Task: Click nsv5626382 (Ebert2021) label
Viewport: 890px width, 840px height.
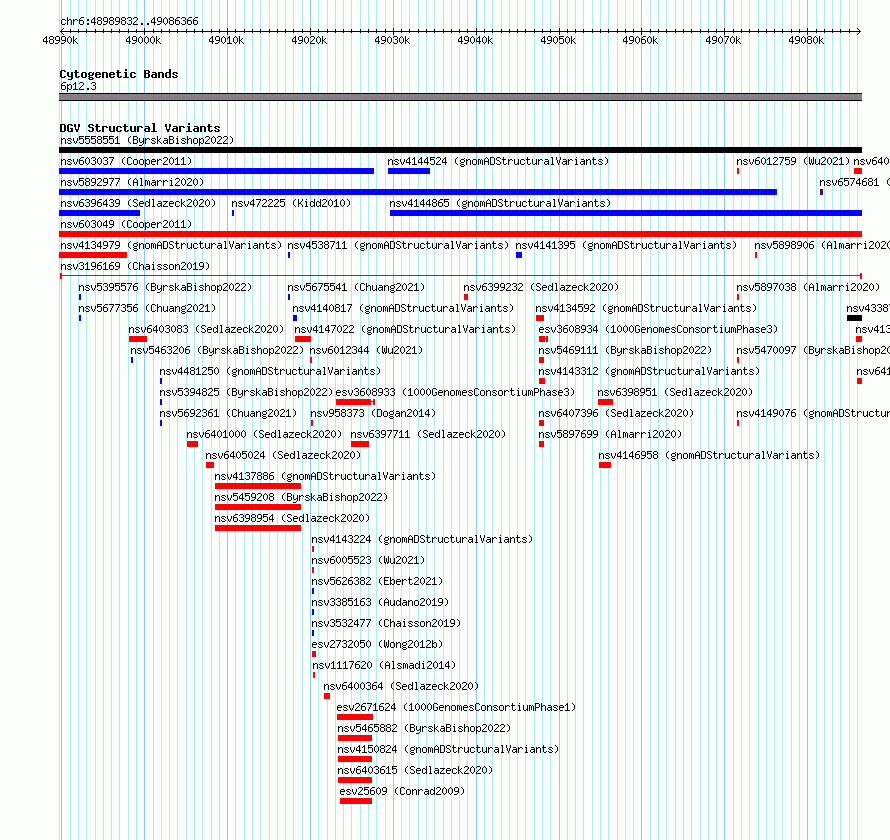Action: [x=377, y=581]
